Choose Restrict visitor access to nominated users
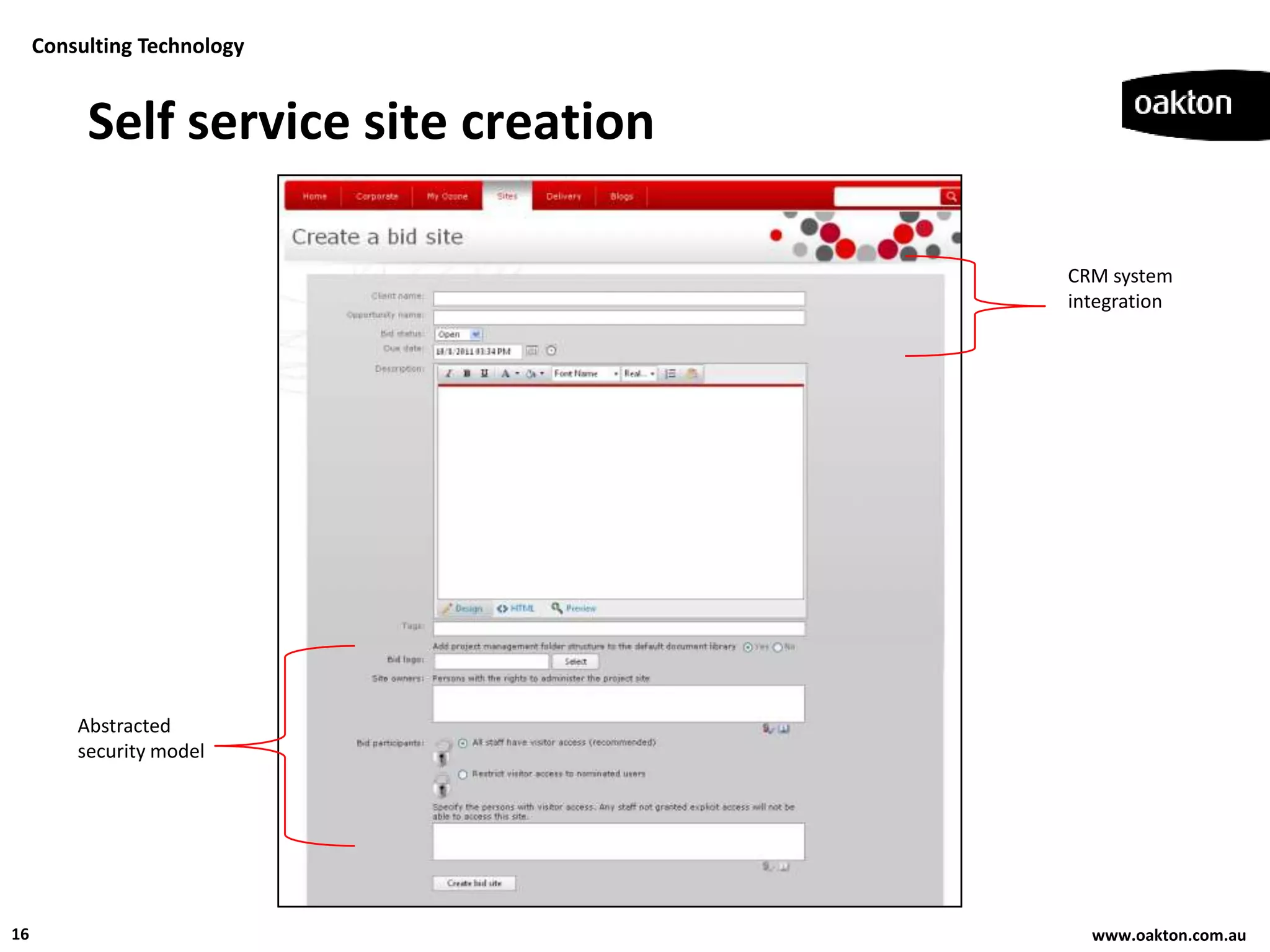 [463, 774]
